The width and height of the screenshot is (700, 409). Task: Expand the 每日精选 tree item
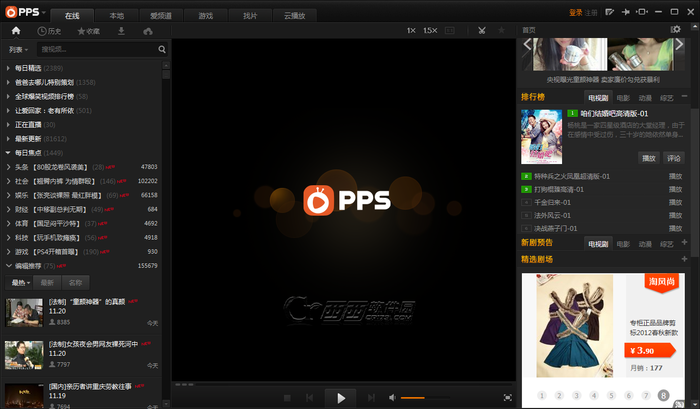coord(8,68)
